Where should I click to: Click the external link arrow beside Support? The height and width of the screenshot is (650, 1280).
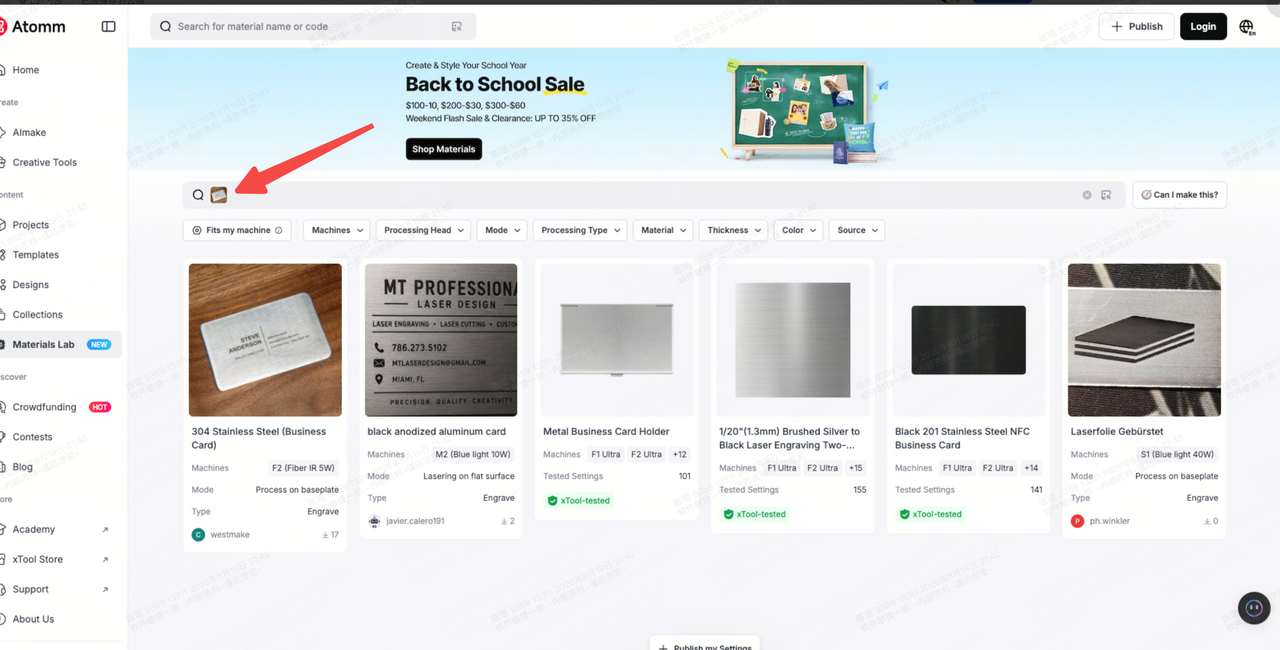pos(105,590)
